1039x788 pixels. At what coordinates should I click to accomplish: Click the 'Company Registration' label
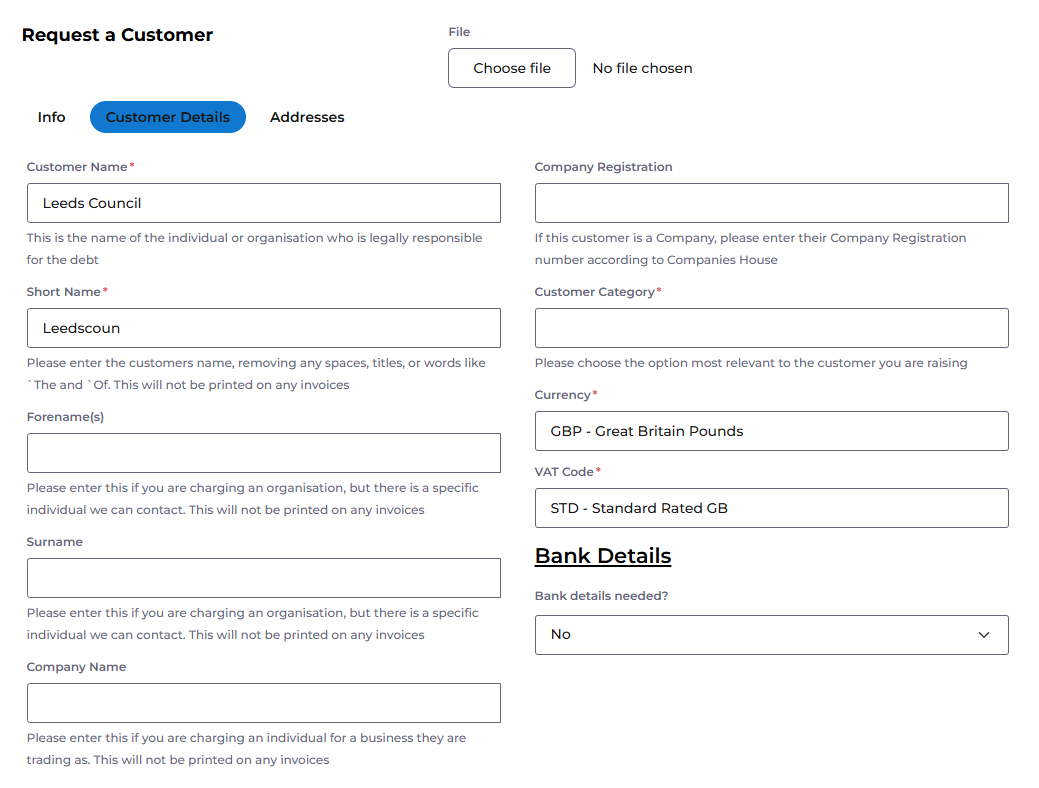click(x=604, y=167)
